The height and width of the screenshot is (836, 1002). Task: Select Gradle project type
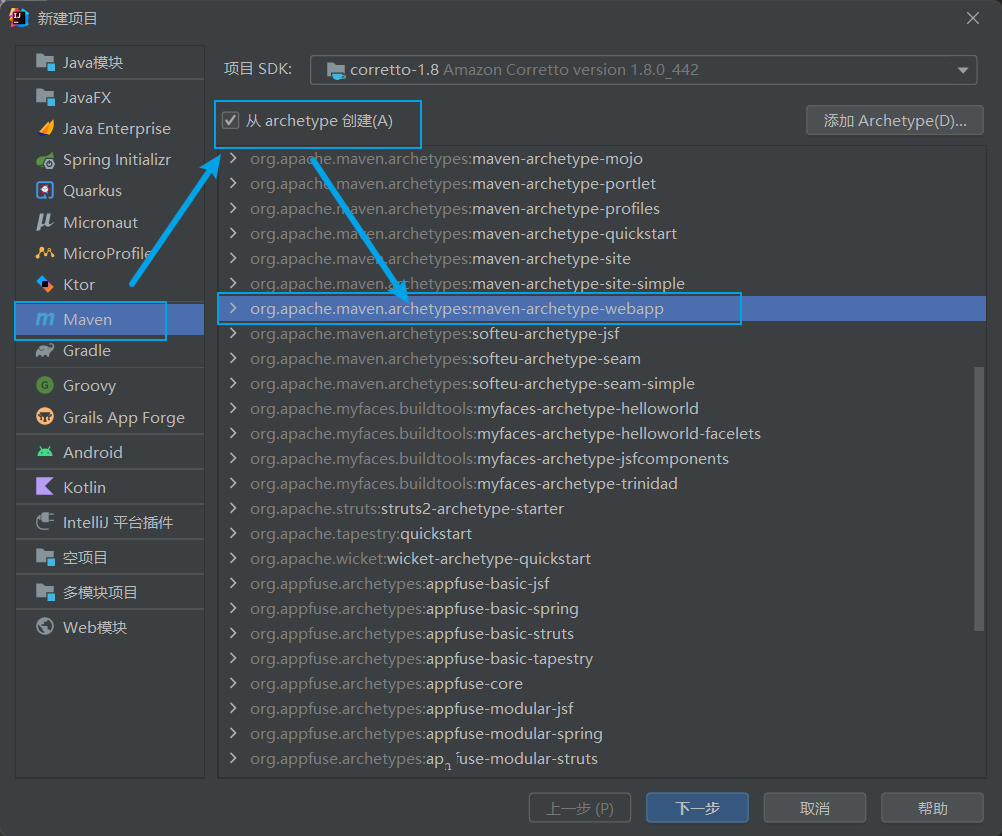[x=110, y=350]
